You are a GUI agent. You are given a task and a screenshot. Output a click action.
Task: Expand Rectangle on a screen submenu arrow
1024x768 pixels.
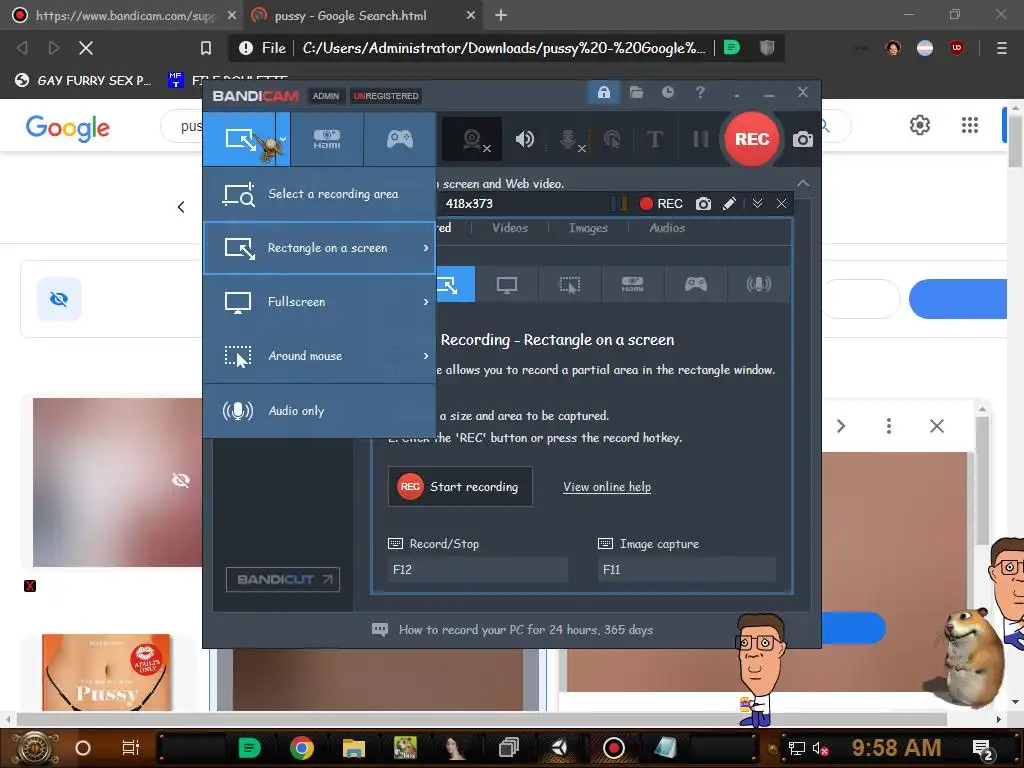[x=426, y=248]
